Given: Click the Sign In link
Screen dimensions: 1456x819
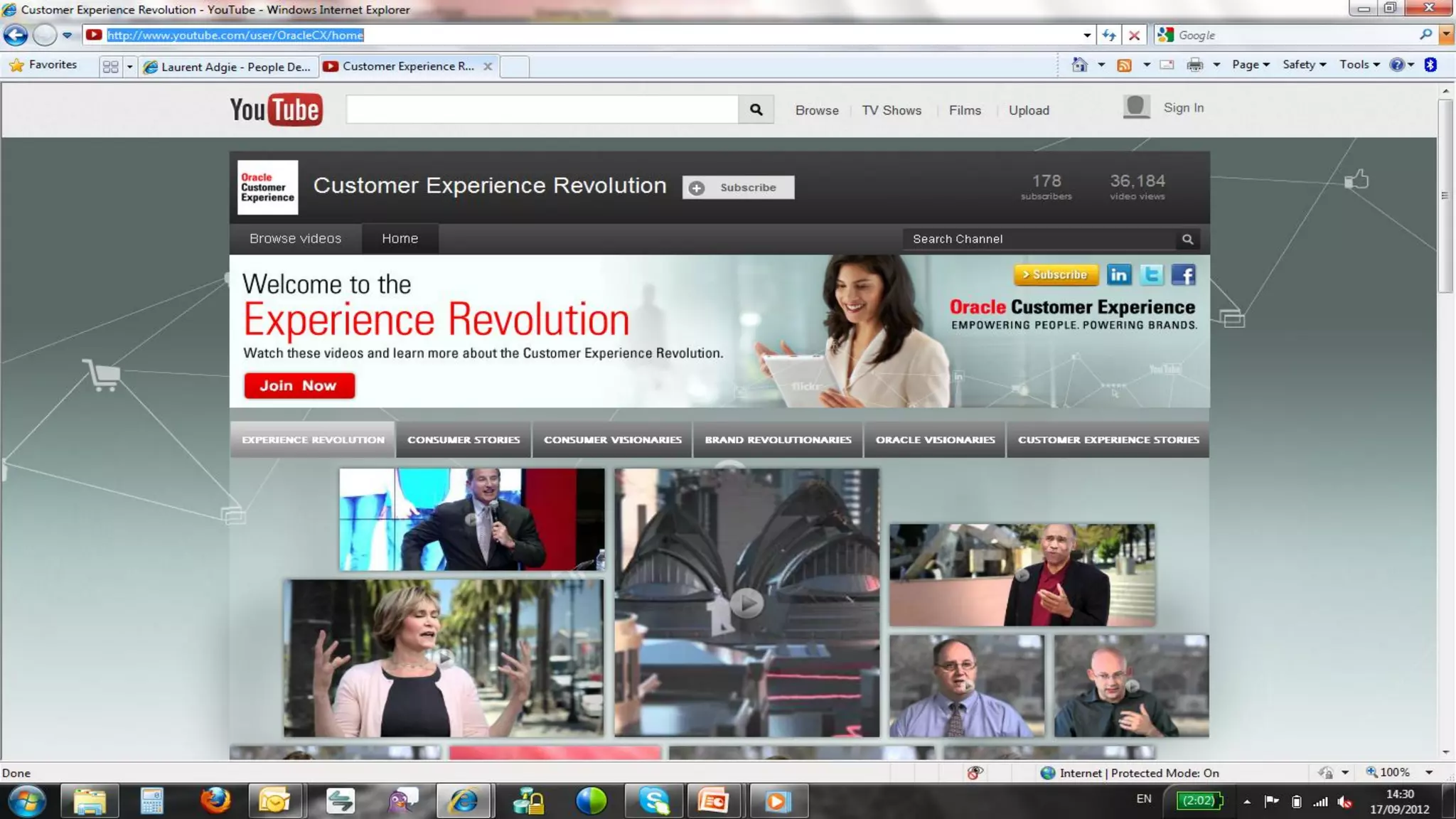Looking at the screenshot, I should 1183,107.
